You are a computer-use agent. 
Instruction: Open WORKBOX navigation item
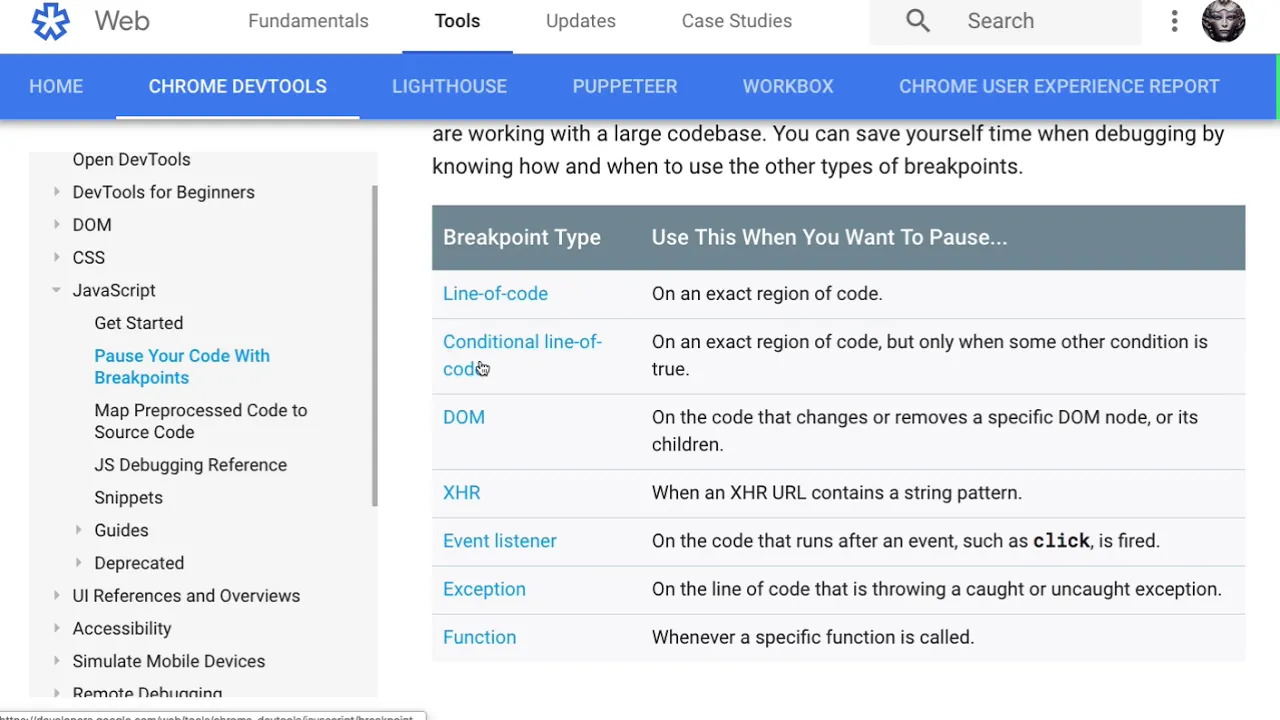point(788,86)
